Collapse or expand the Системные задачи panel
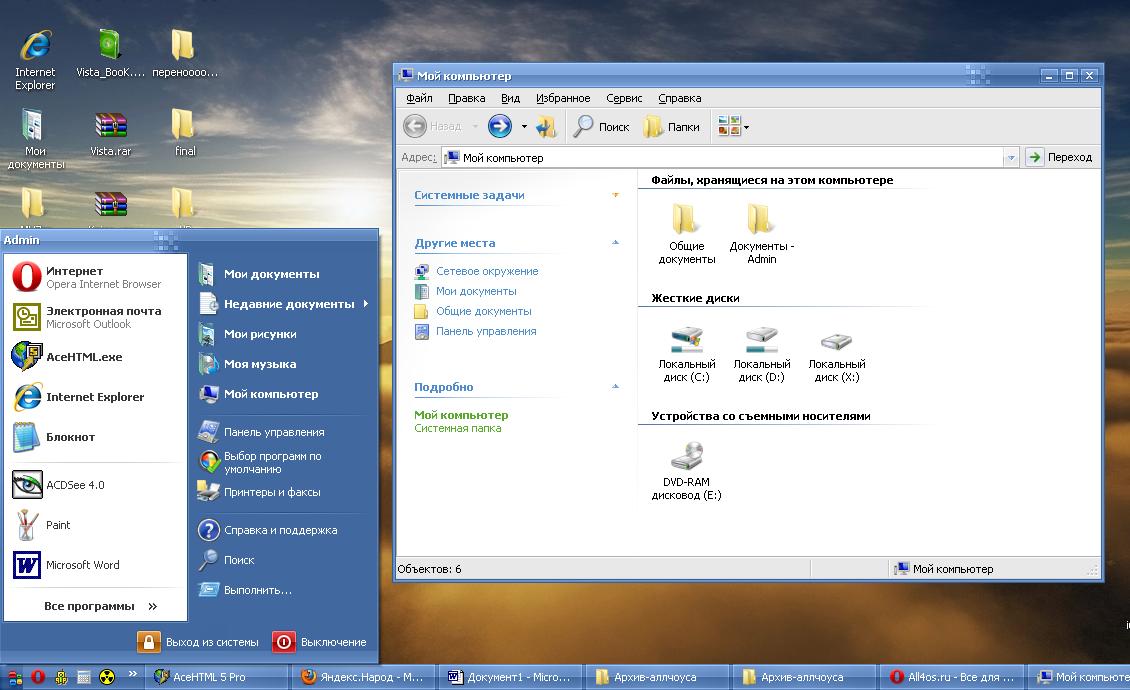This screenshot has height=690, width=1130. [615, 195]
